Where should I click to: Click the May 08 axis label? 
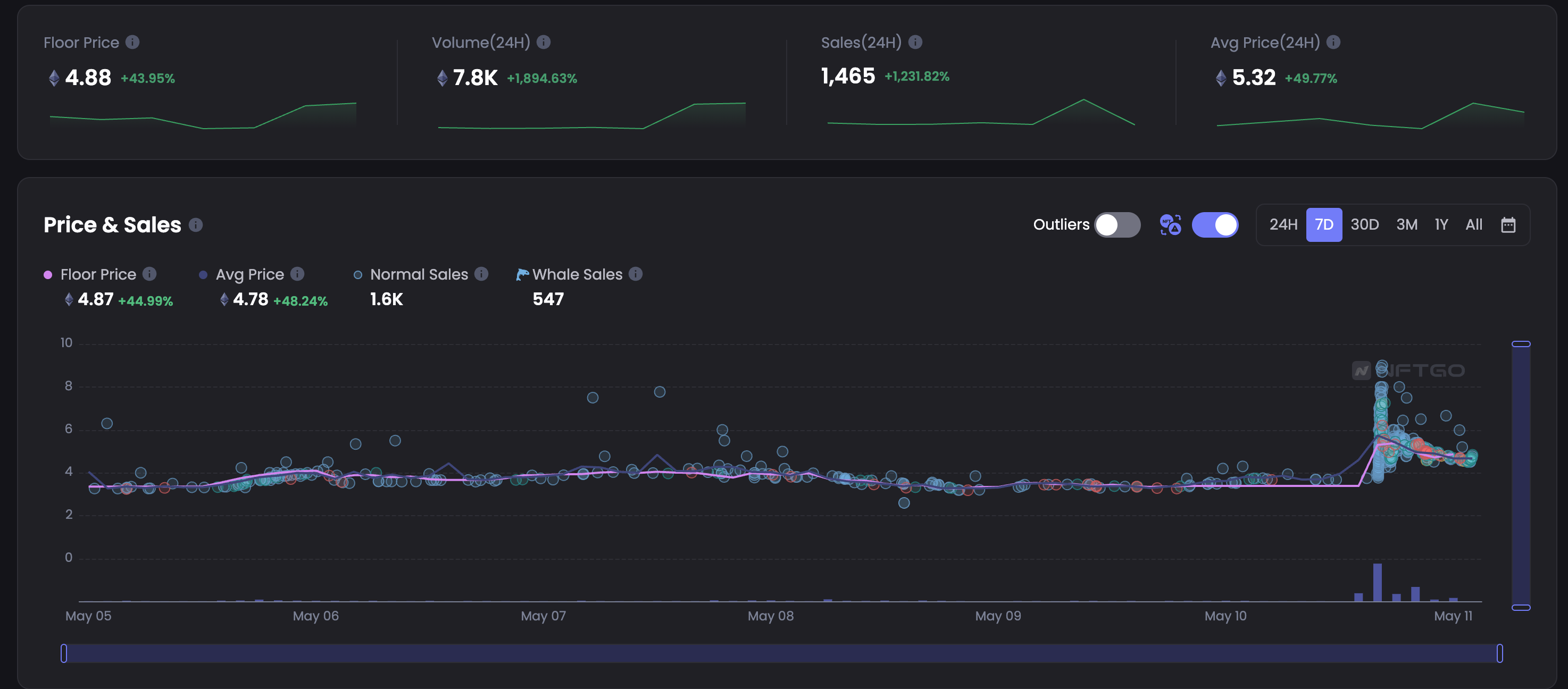[771, 616]
